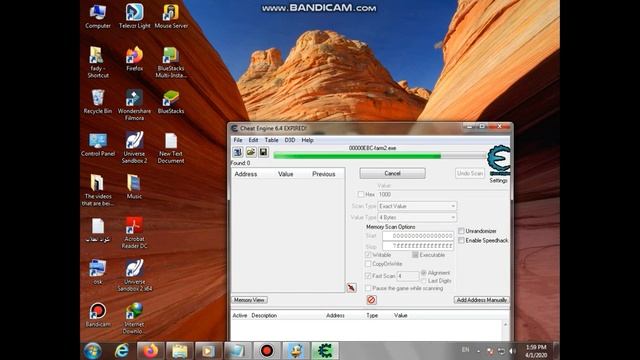Open the Table menu
This screenshot has width=640, height=360.
coord(271,140)
